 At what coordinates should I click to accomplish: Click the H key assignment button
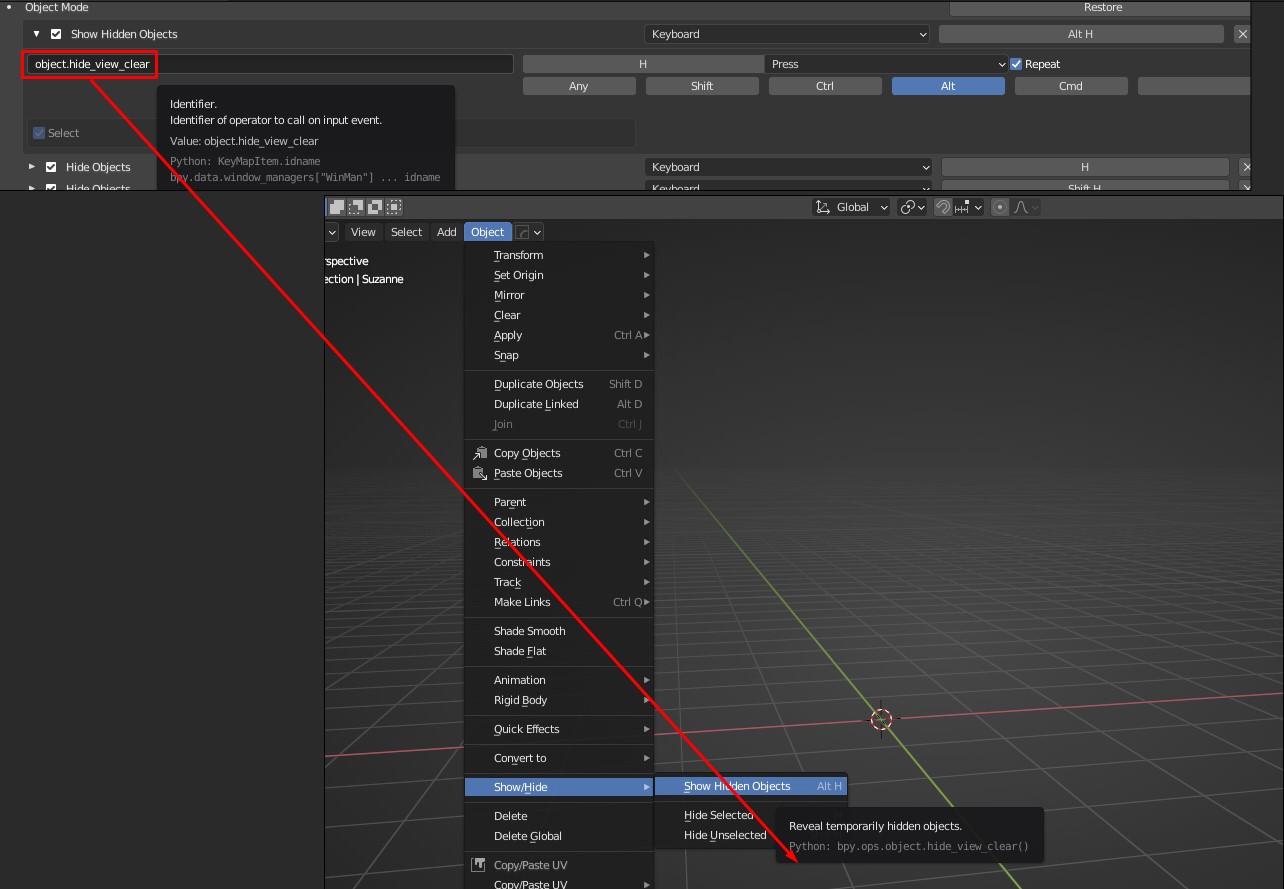643,64
